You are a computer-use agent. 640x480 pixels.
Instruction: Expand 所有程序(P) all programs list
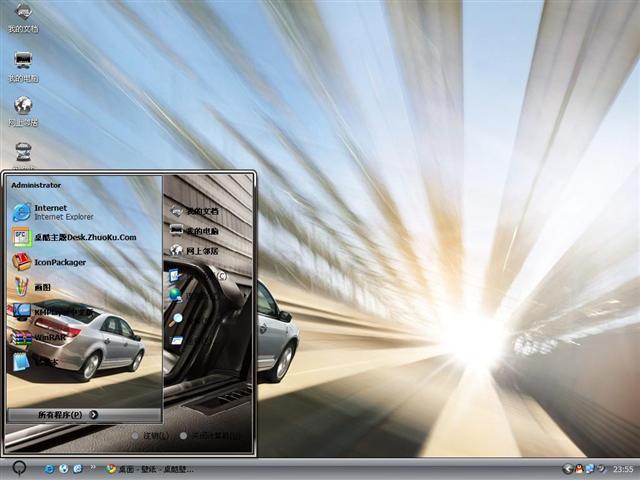pyautogui.click(x=84, y=415)
